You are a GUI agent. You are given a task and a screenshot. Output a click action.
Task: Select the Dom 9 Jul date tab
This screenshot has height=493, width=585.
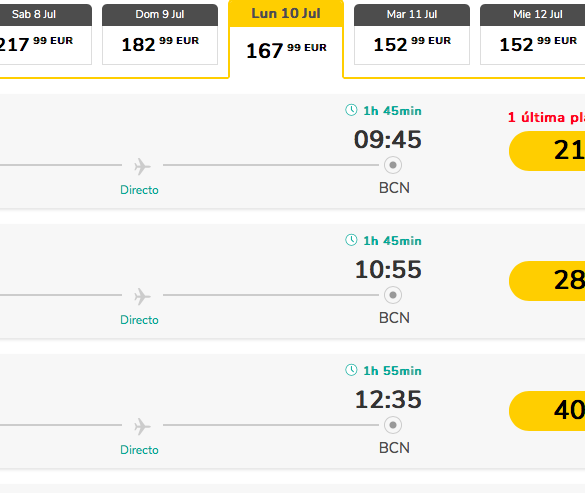click(160, 34)
